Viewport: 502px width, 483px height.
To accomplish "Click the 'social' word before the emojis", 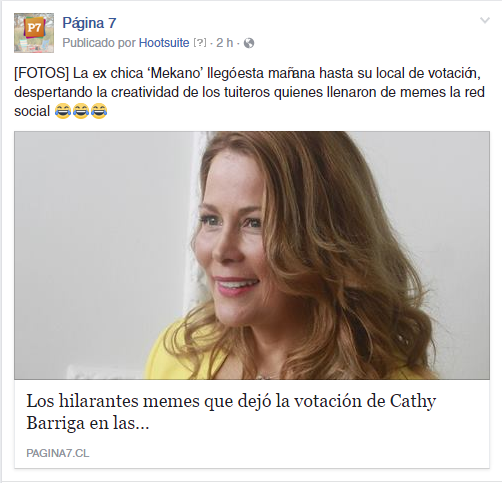I will point(32,111).
